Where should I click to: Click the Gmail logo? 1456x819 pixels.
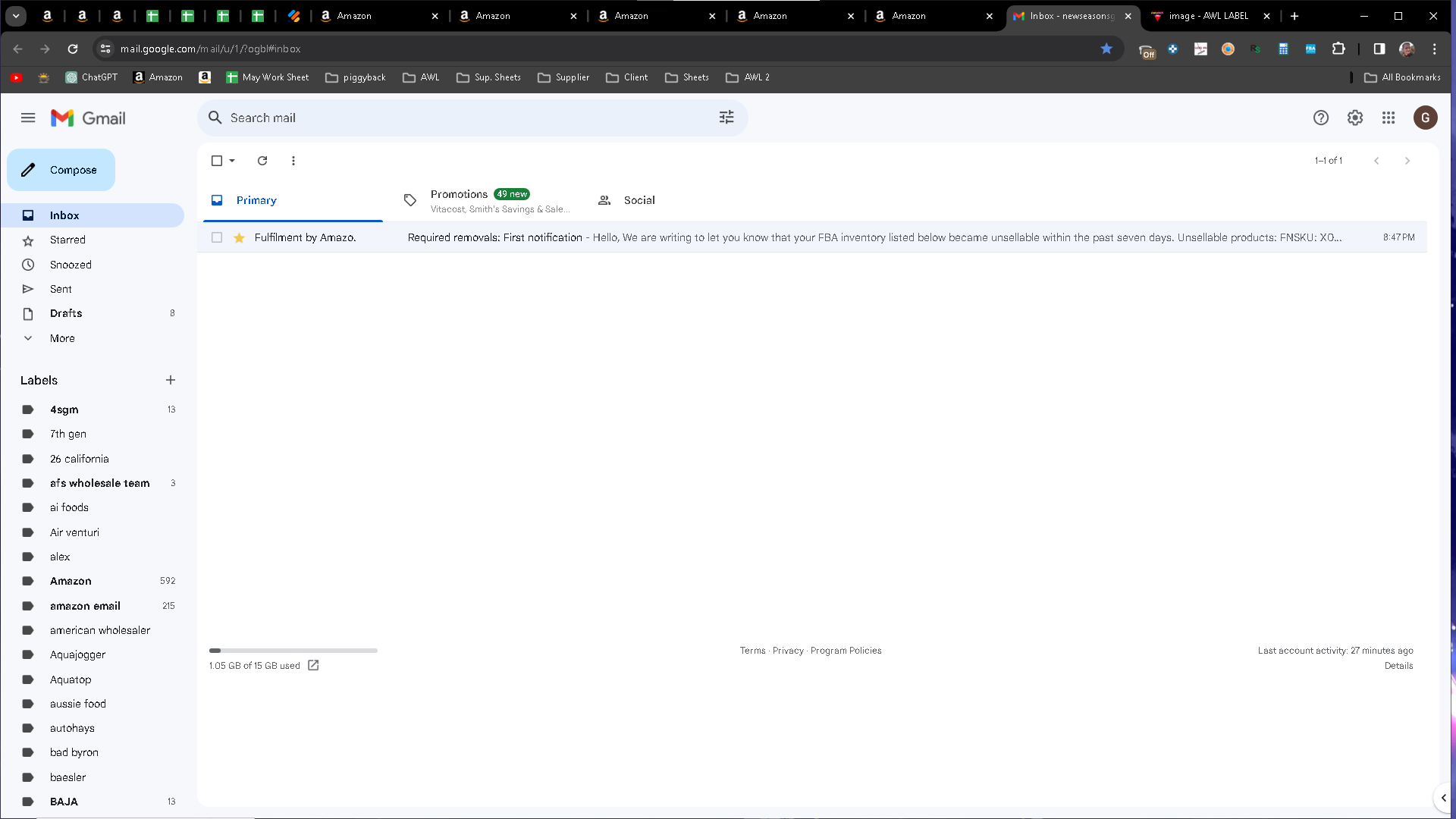(88, 118)
